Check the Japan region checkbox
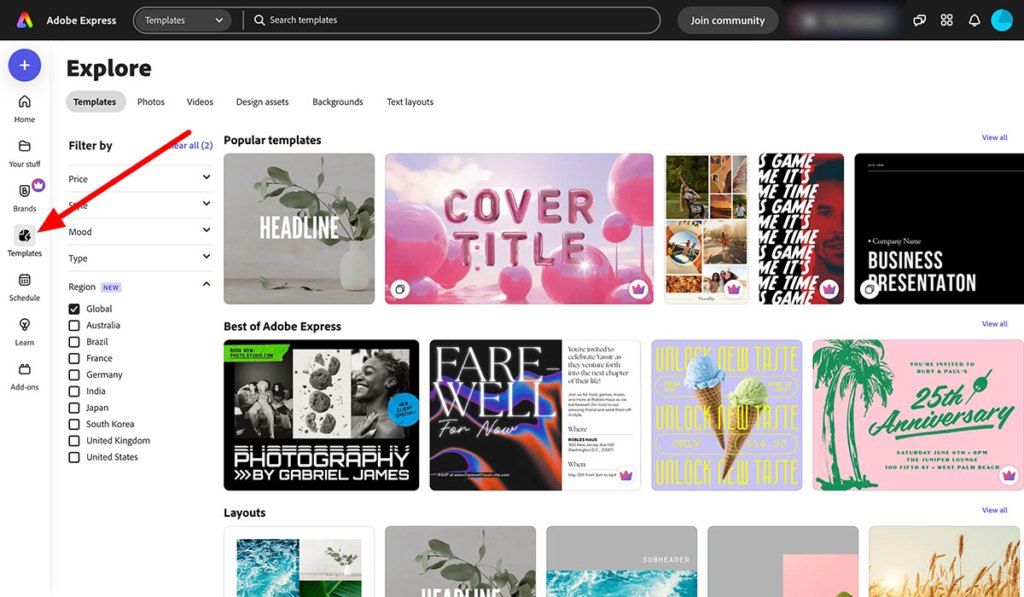 point(74,407)
